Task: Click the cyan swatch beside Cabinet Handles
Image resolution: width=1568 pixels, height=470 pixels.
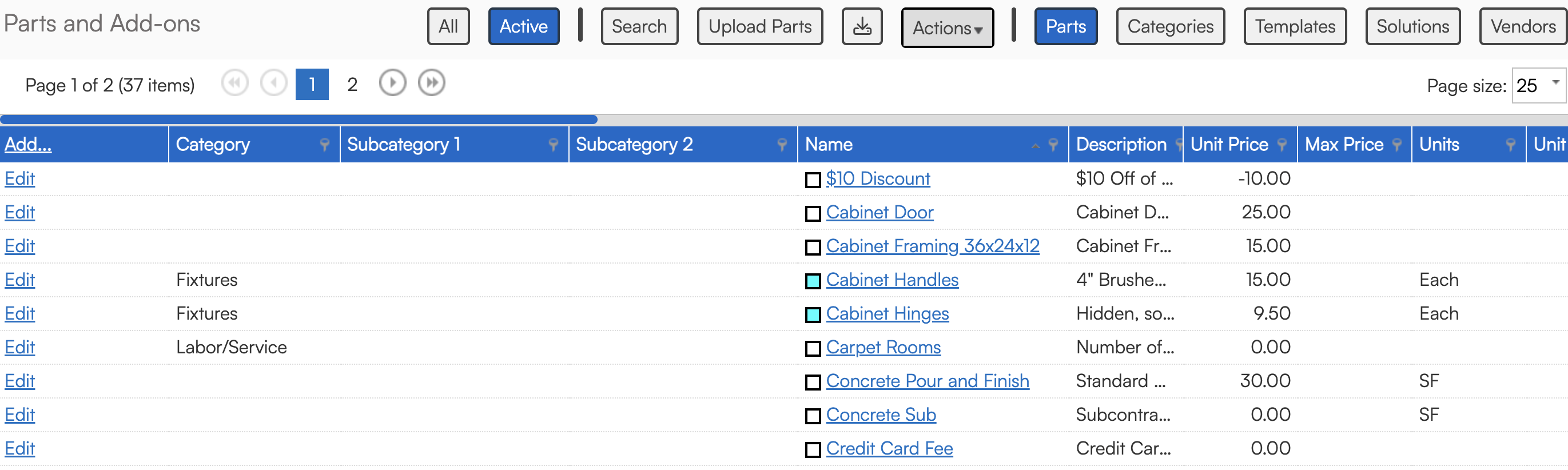Action: (x=813, y=281)
